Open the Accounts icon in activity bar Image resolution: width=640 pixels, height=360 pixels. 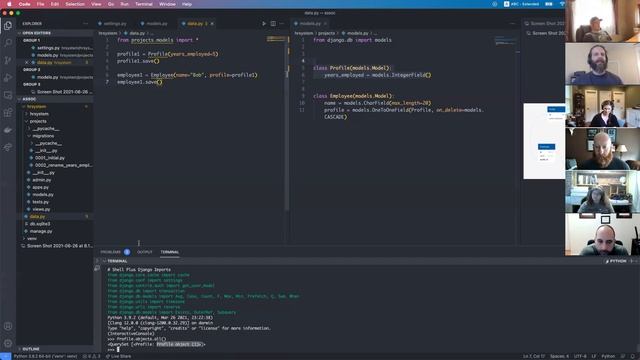click(x=8, y=326)
